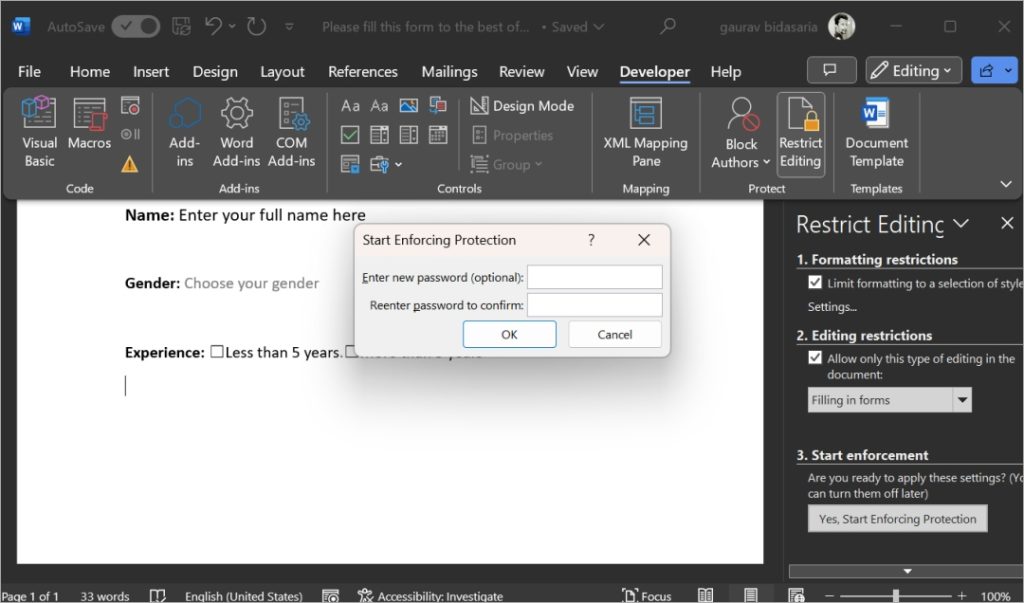Open the Visual Basic editor
Image resolution: width=1024 pixels, height=603 pixels.
(39, 131)
